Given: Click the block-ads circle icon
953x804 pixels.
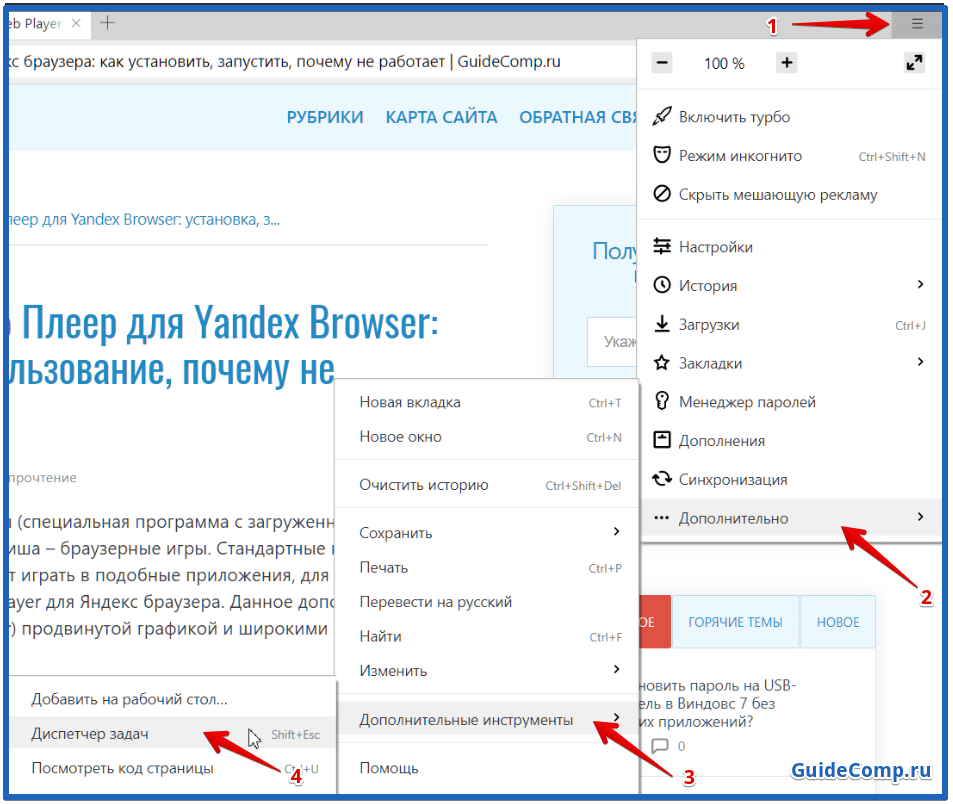Looking at the screenshot, I should (x=661, y=194).
